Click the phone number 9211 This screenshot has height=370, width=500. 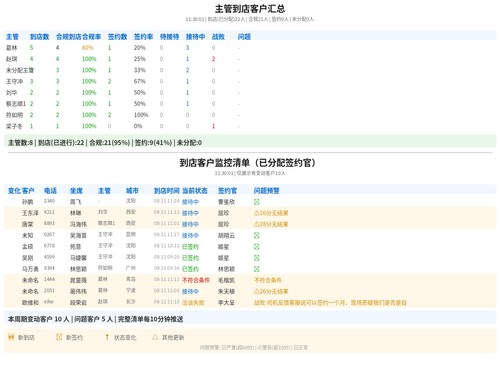(49, 212)
